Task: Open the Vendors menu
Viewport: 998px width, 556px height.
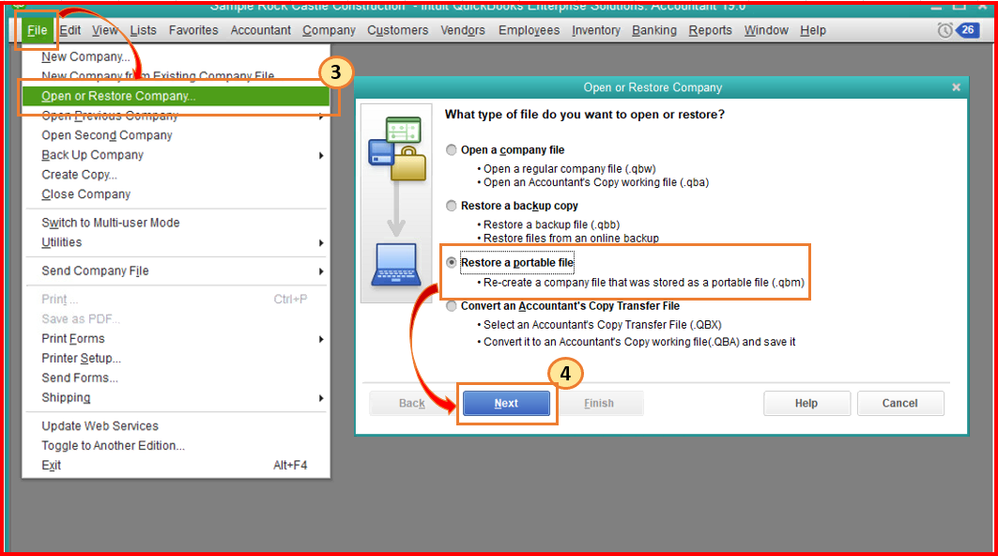Action: click(463, 31)
